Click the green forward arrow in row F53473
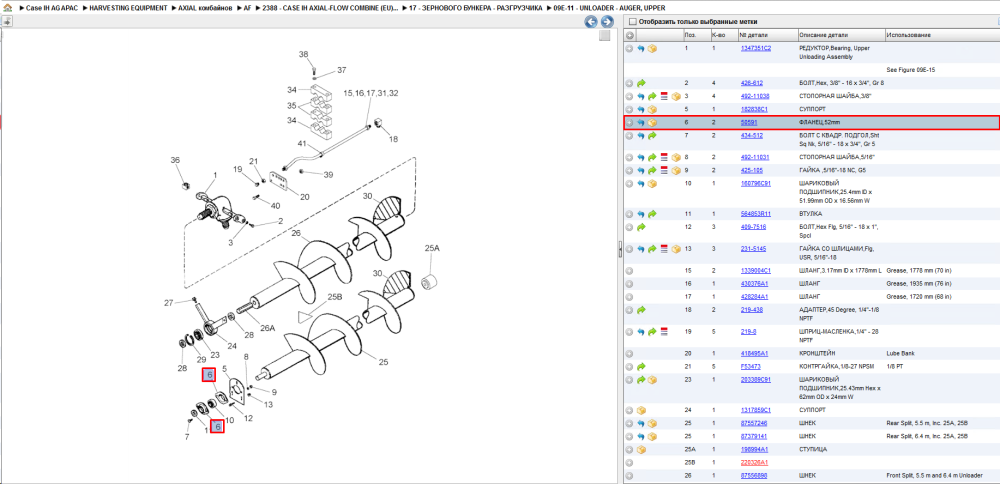Viewport: 1000px width, 484px height. (642, 367)
